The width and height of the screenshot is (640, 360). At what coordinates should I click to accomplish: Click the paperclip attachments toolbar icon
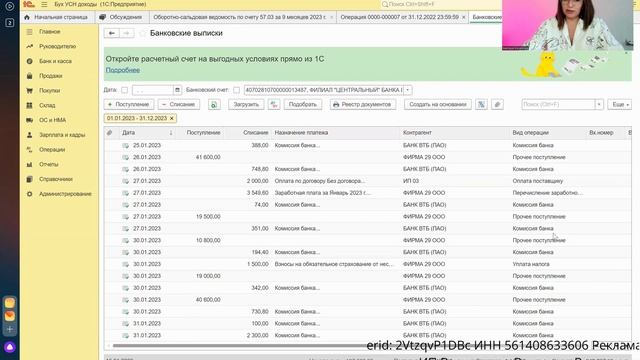(497, 104)
